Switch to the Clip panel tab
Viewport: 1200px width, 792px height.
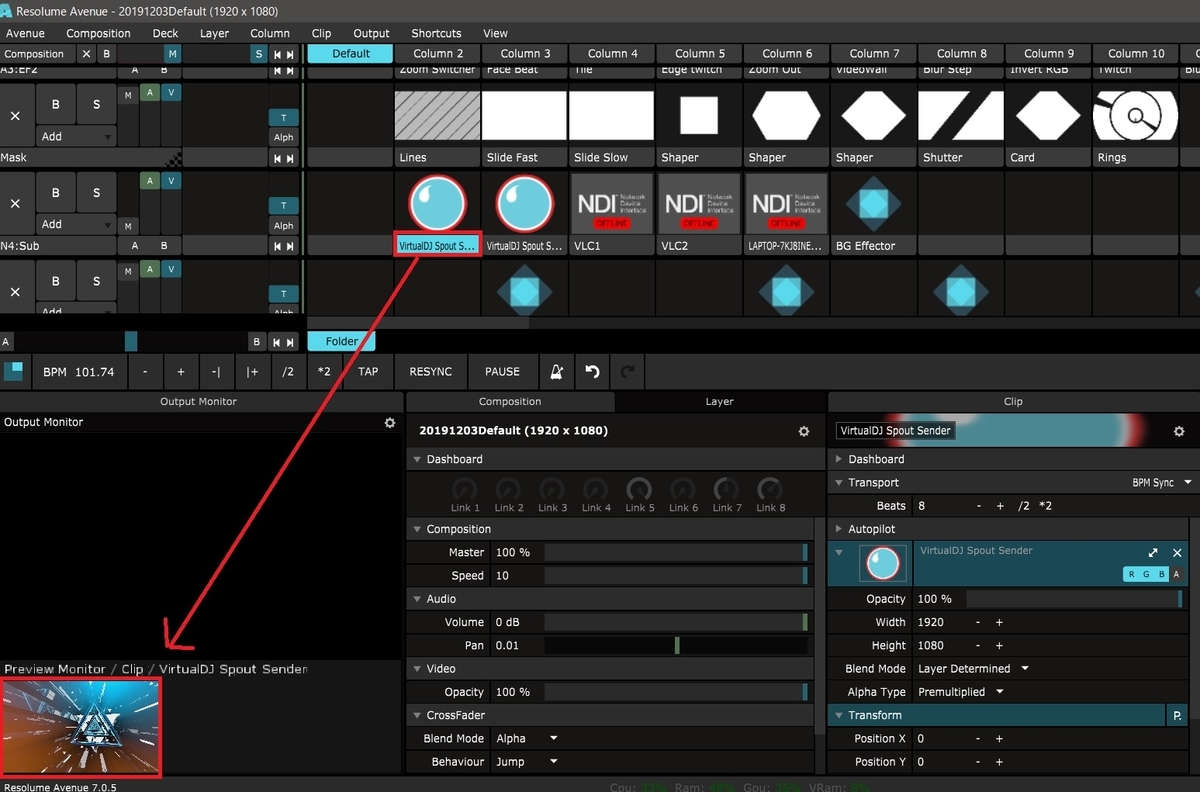(x=1013, y=402)
